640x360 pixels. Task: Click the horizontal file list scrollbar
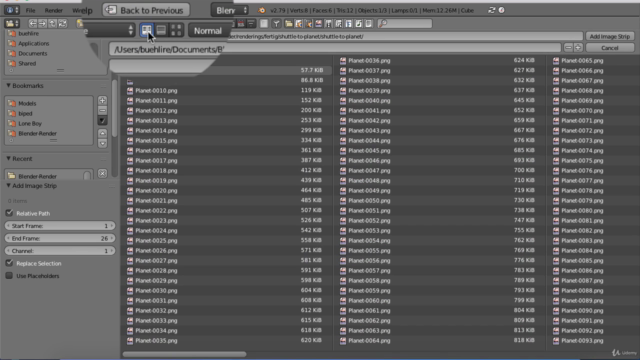184,354
